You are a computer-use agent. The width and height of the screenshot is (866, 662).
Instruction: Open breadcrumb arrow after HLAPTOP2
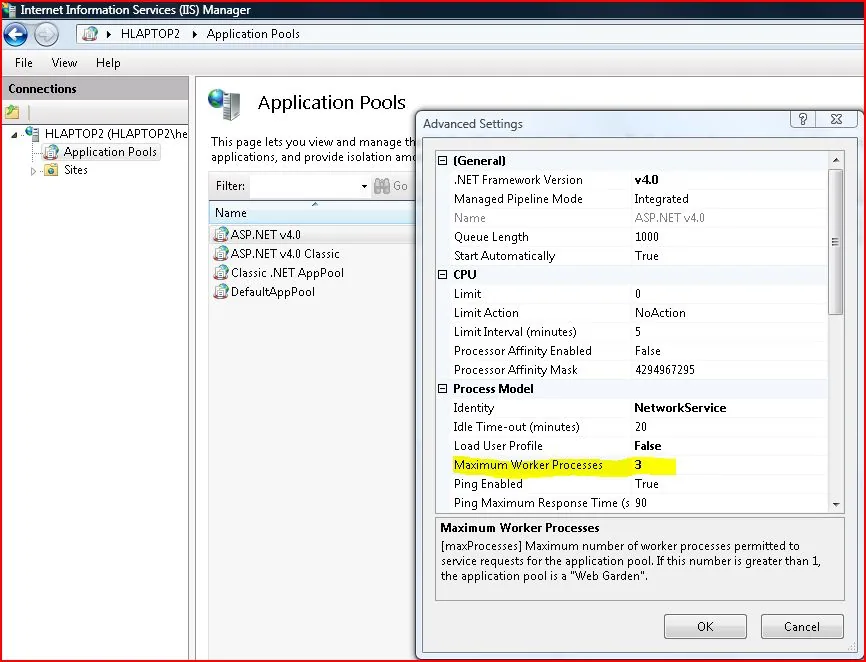coord(194,34)
